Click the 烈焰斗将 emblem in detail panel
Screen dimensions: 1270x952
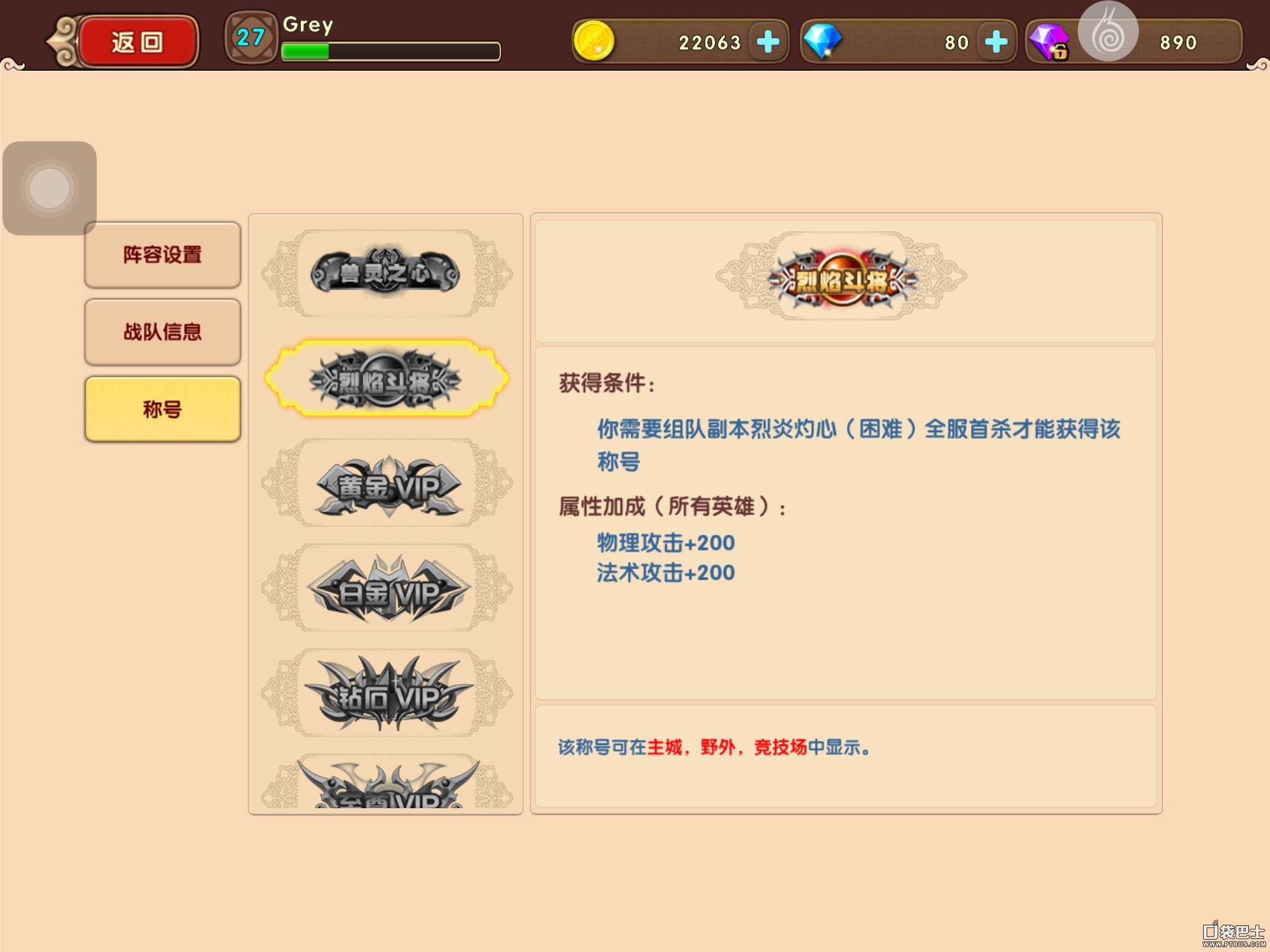tap(841, 276)
